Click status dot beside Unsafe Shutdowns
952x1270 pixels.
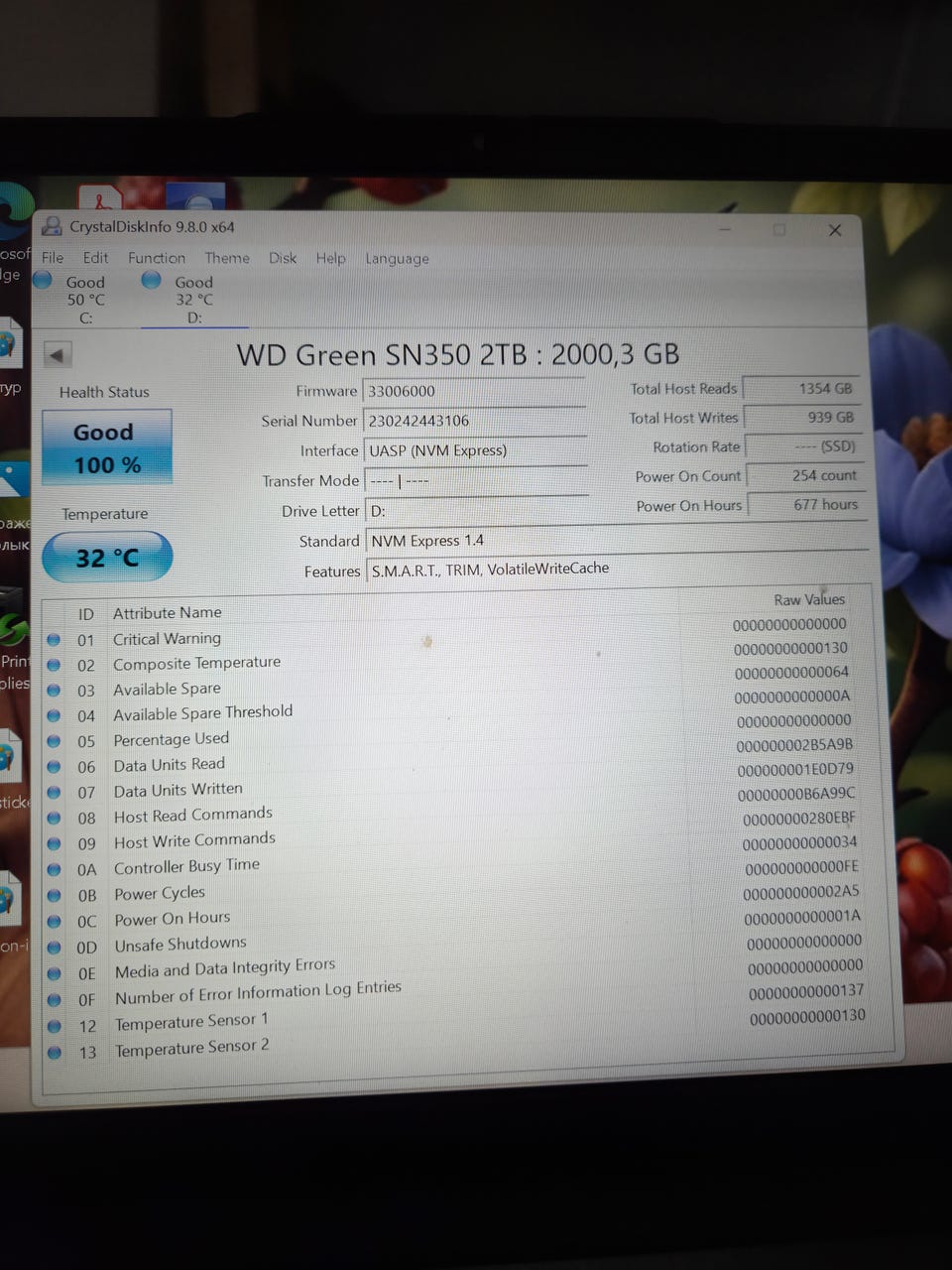[54, 947]
